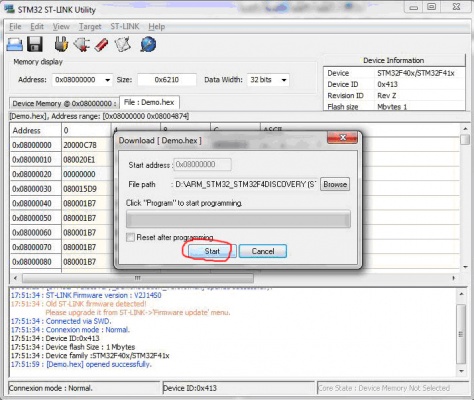
Task: Click data value 00000000
Action: (79, 174)
